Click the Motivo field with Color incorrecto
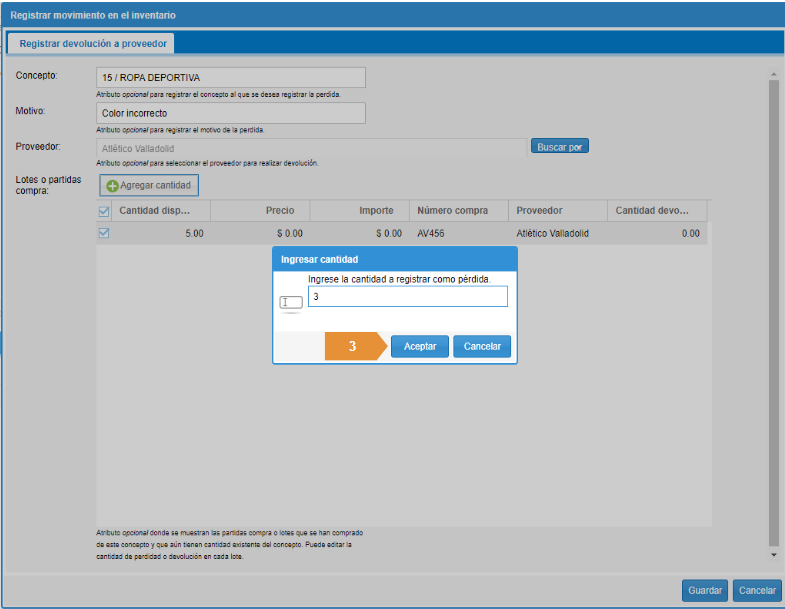This screenshot has width=785, height=609. 231,113
